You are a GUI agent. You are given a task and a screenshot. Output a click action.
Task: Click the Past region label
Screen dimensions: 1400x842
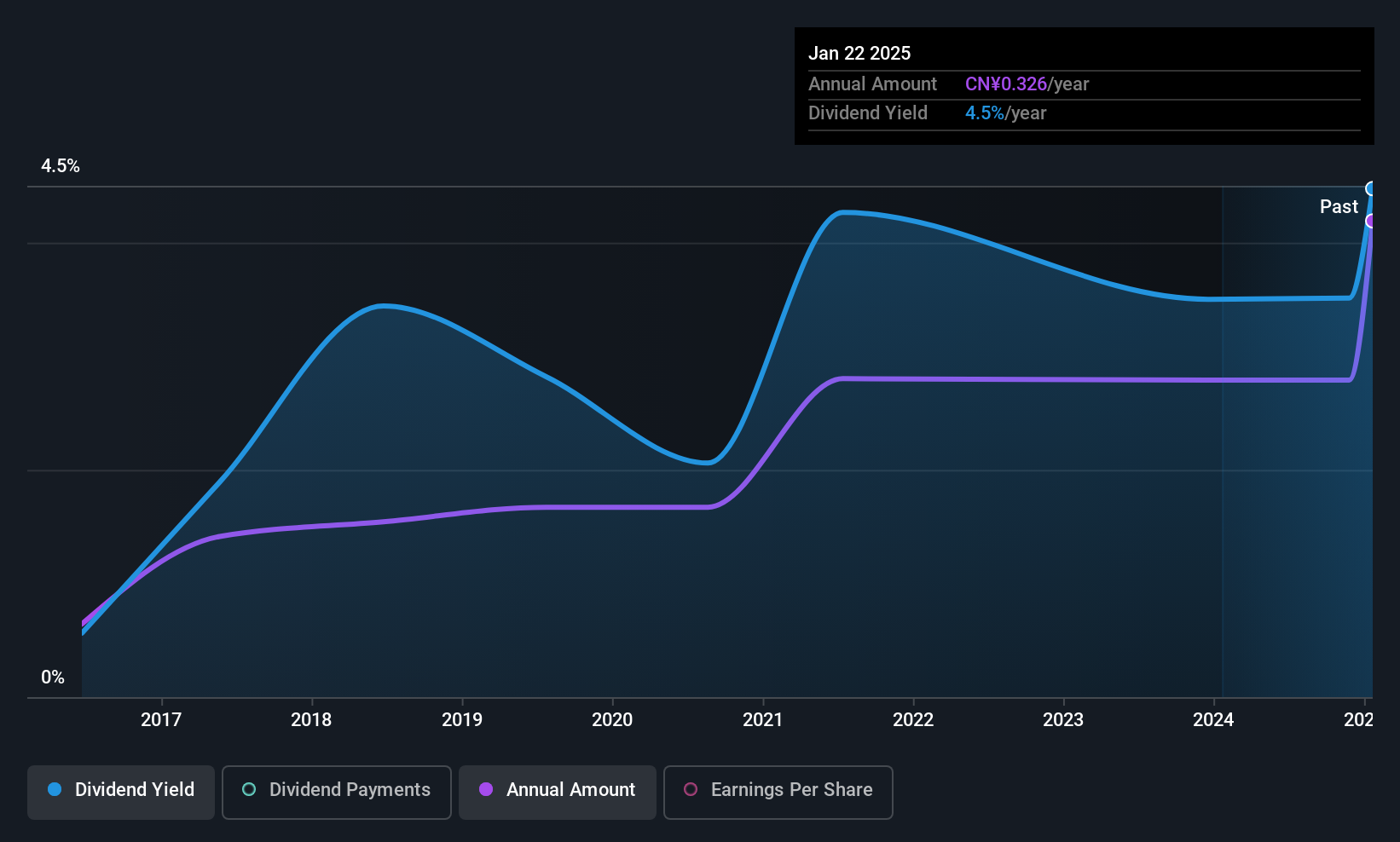pyautogui.click(x=1339, y=206)
